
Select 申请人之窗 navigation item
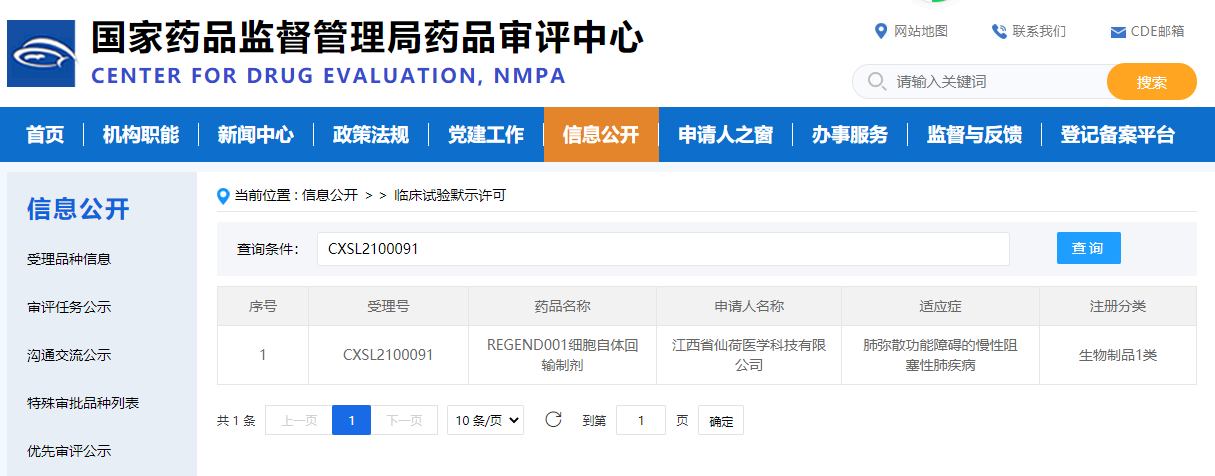[725, 135]
